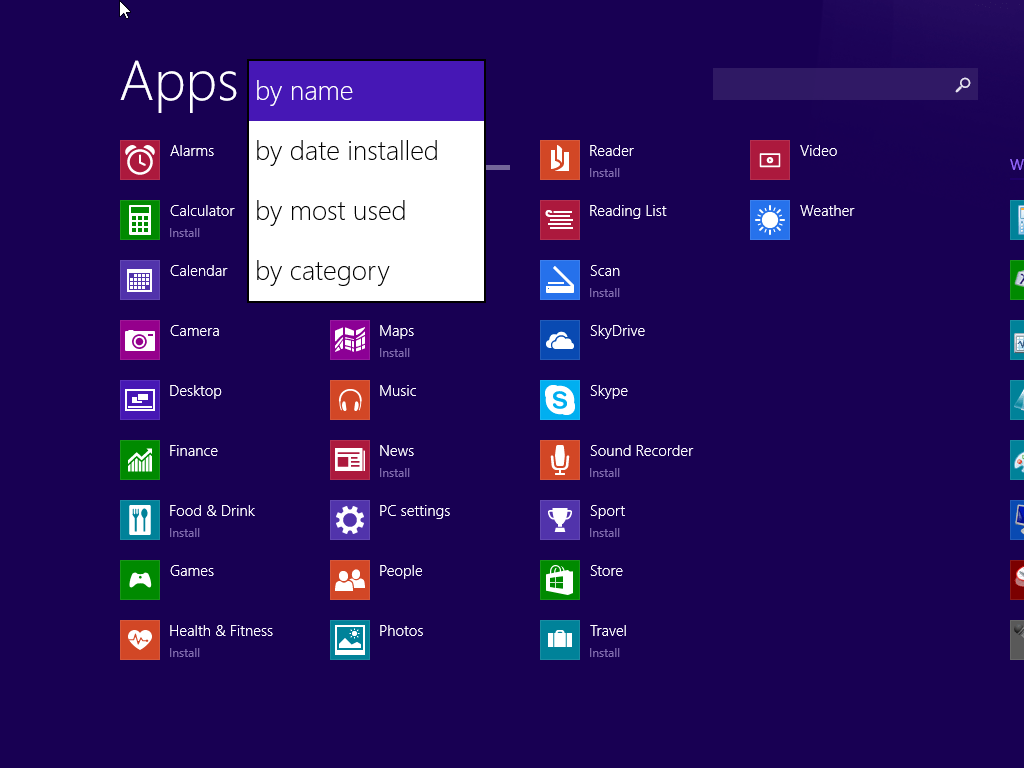Click the Skype label
This screenshot has width=1024, height=768.
pyautogui.click(x=609, y=391)
